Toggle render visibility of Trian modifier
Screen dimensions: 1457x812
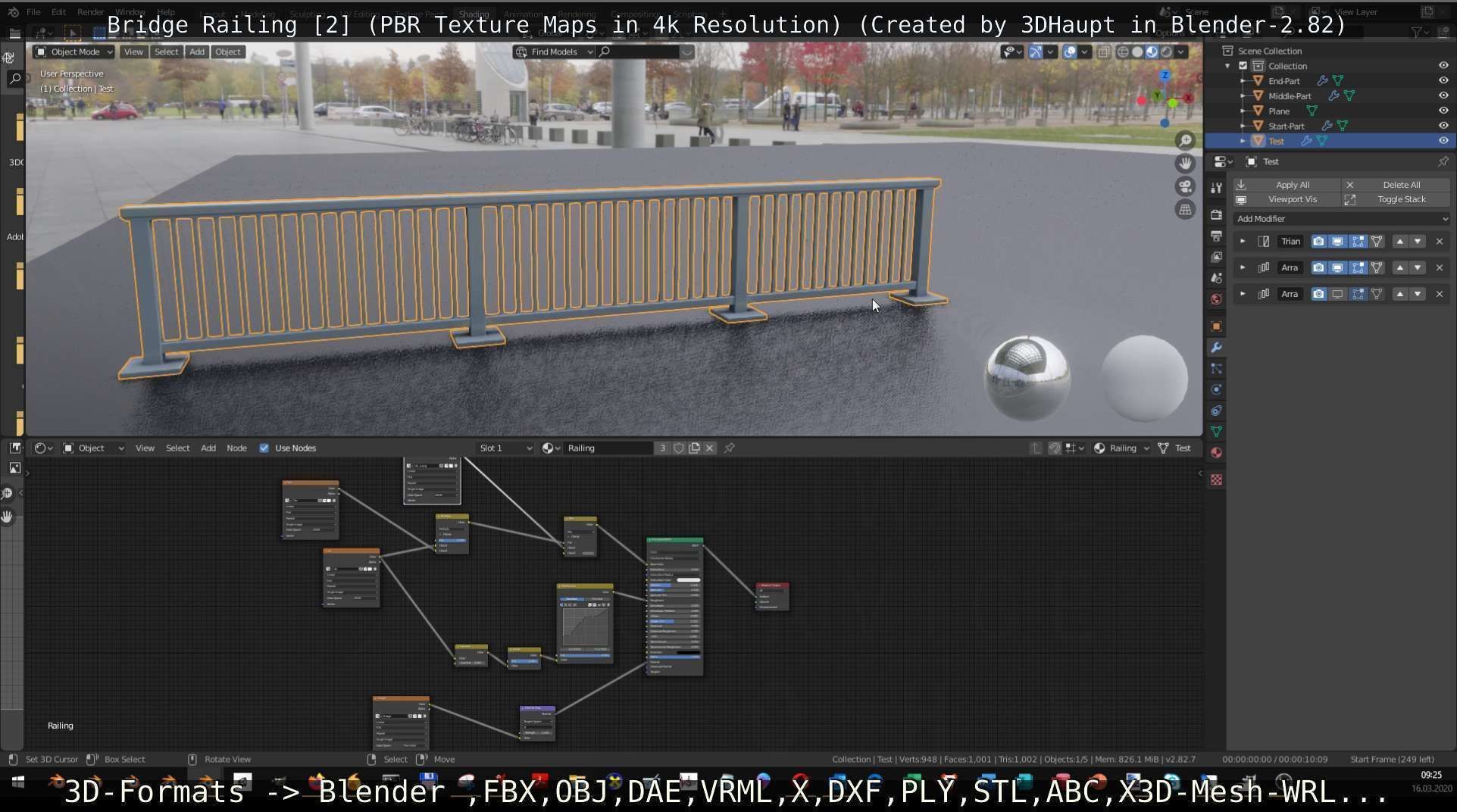point(1318,242)
